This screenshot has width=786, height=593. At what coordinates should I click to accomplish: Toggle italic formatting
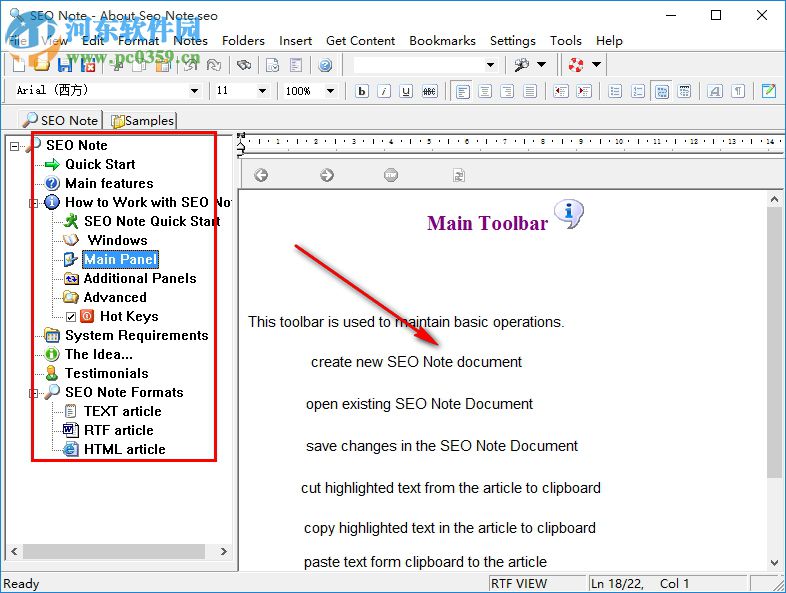click(x=384, y=91)
